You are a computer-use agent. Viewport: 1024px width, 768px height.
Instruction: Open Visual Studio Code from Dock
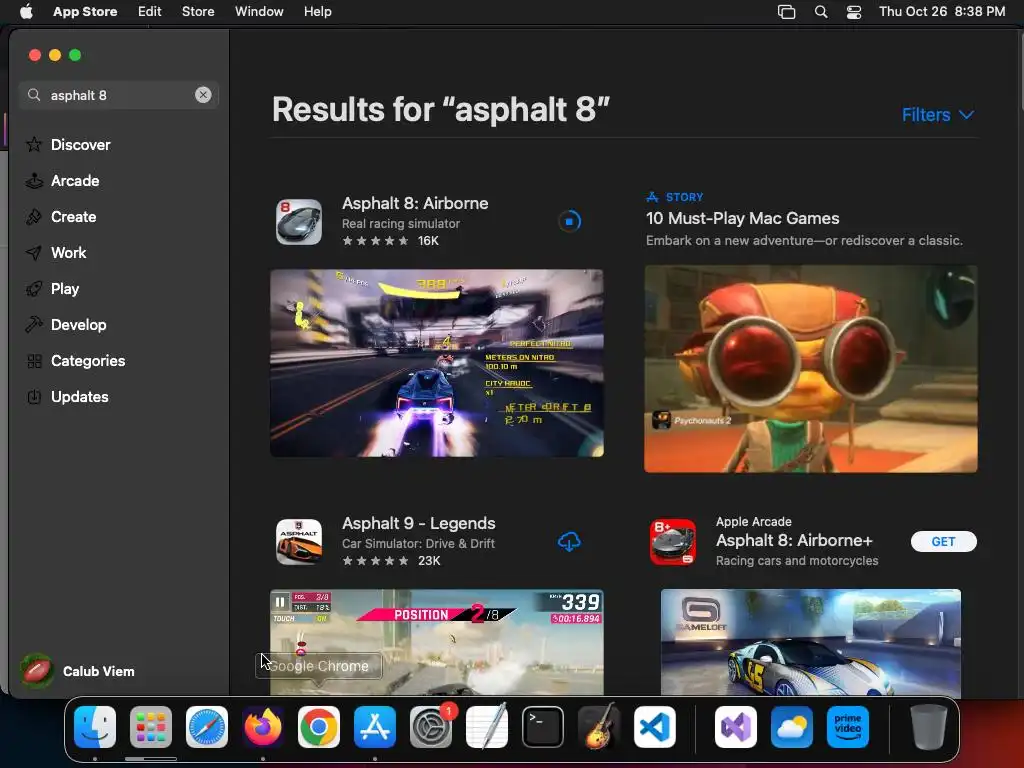pos(654,727)
